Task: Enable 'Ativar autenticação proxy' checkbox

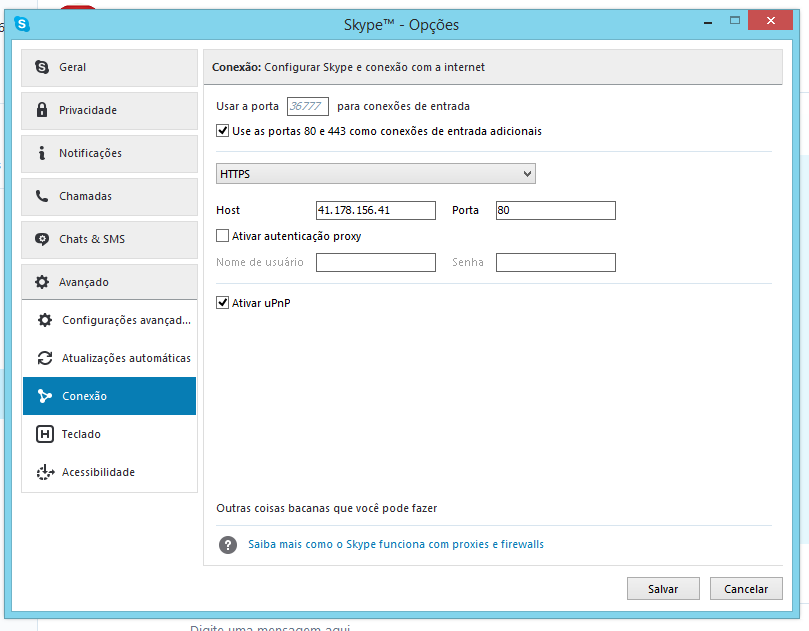Action: (222, 236)
